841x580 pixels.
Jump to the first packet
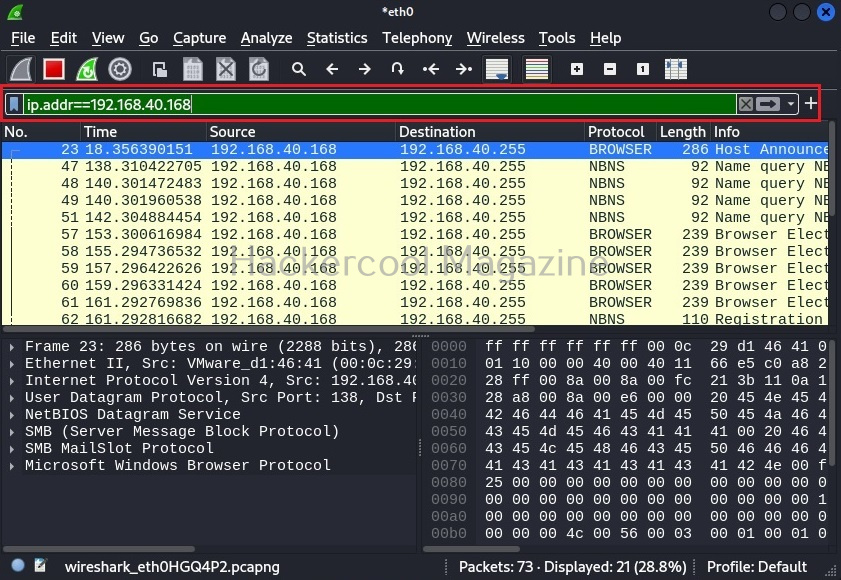(431, 69)
